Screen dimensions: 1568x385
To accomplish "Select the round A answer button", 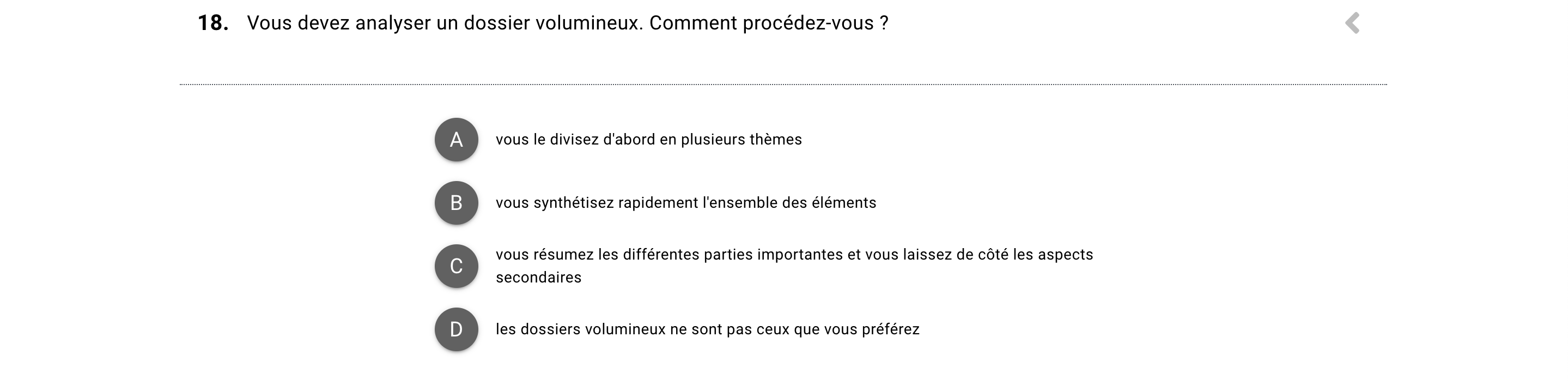I will coord(456,140).
